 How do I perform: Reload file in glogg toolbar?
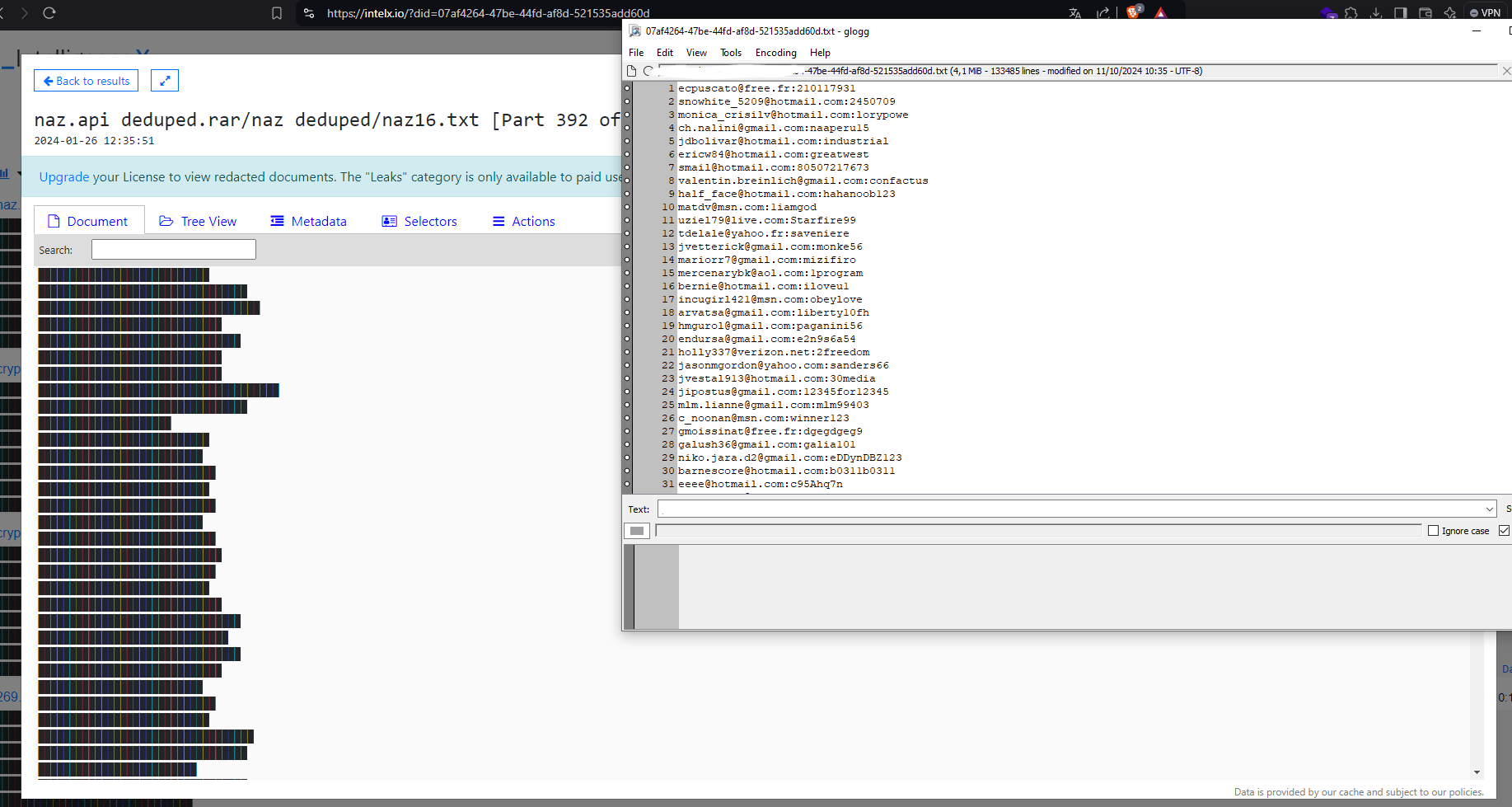[648, 71]
